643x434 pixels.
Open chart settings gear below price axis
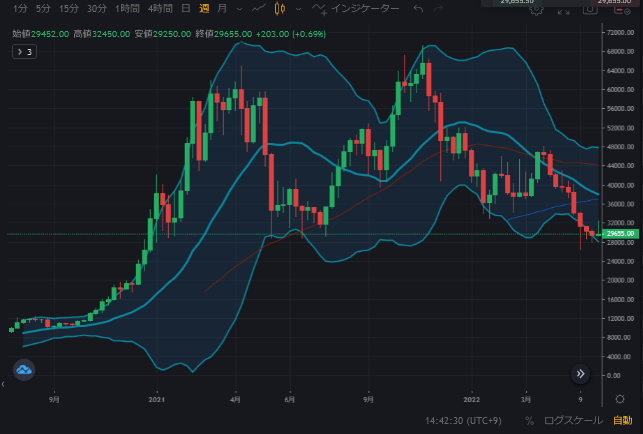(x=620, y=399)
